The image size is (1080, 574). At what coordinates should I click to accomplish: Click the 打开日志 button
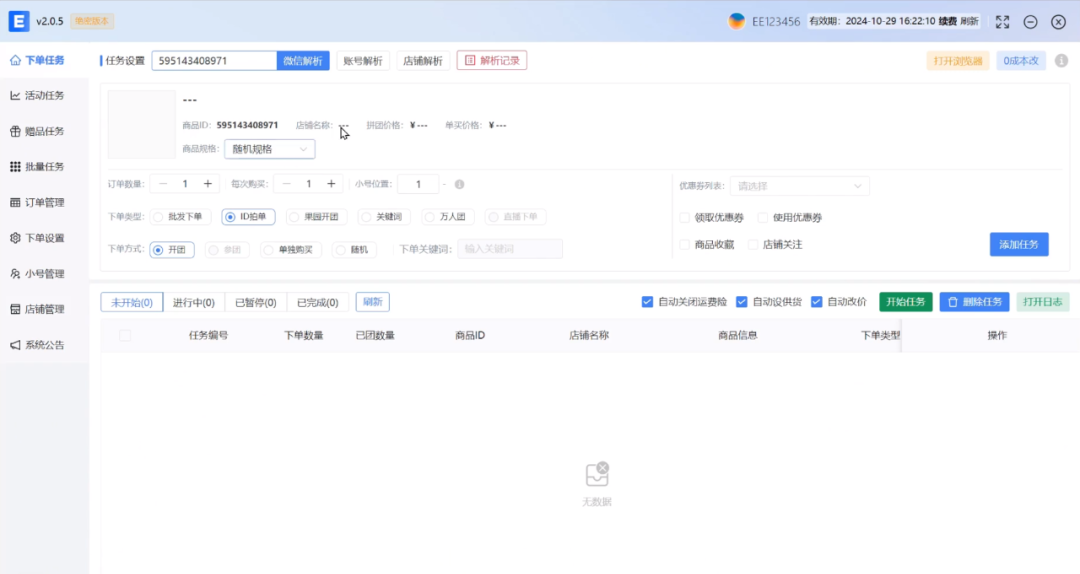1043,302
